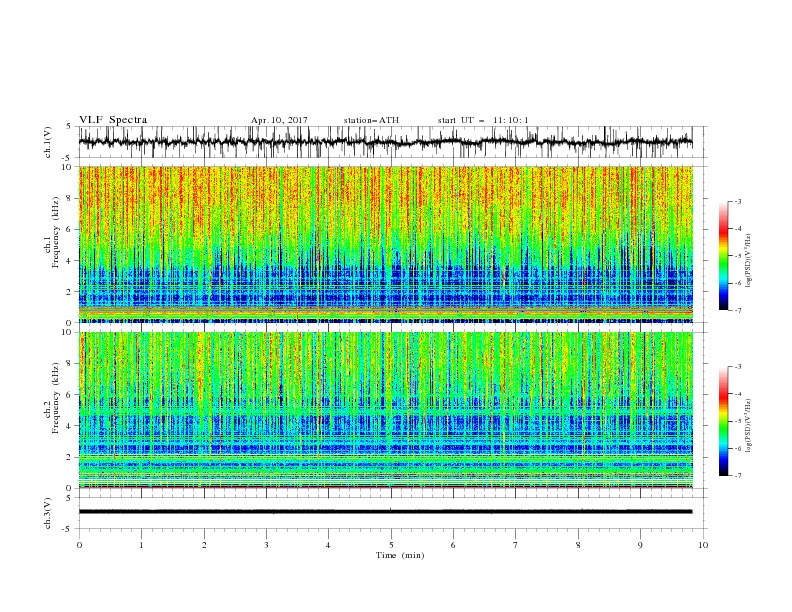The image size is (792, 612).
Task: Select the "start UT = 11:10:1" header text
Action: [483, 120]
